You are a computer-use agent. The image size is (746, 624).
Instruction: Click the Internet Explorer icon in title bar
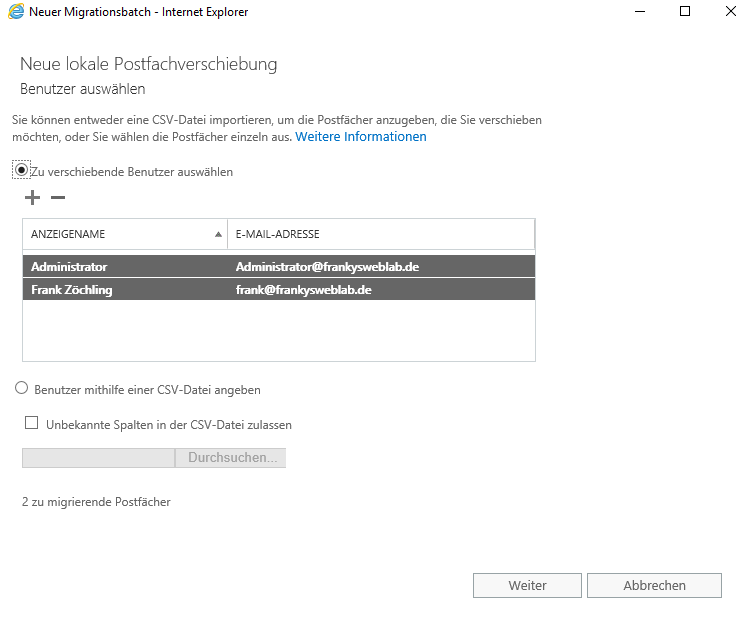pyautogui.click(x=16, y=12)
